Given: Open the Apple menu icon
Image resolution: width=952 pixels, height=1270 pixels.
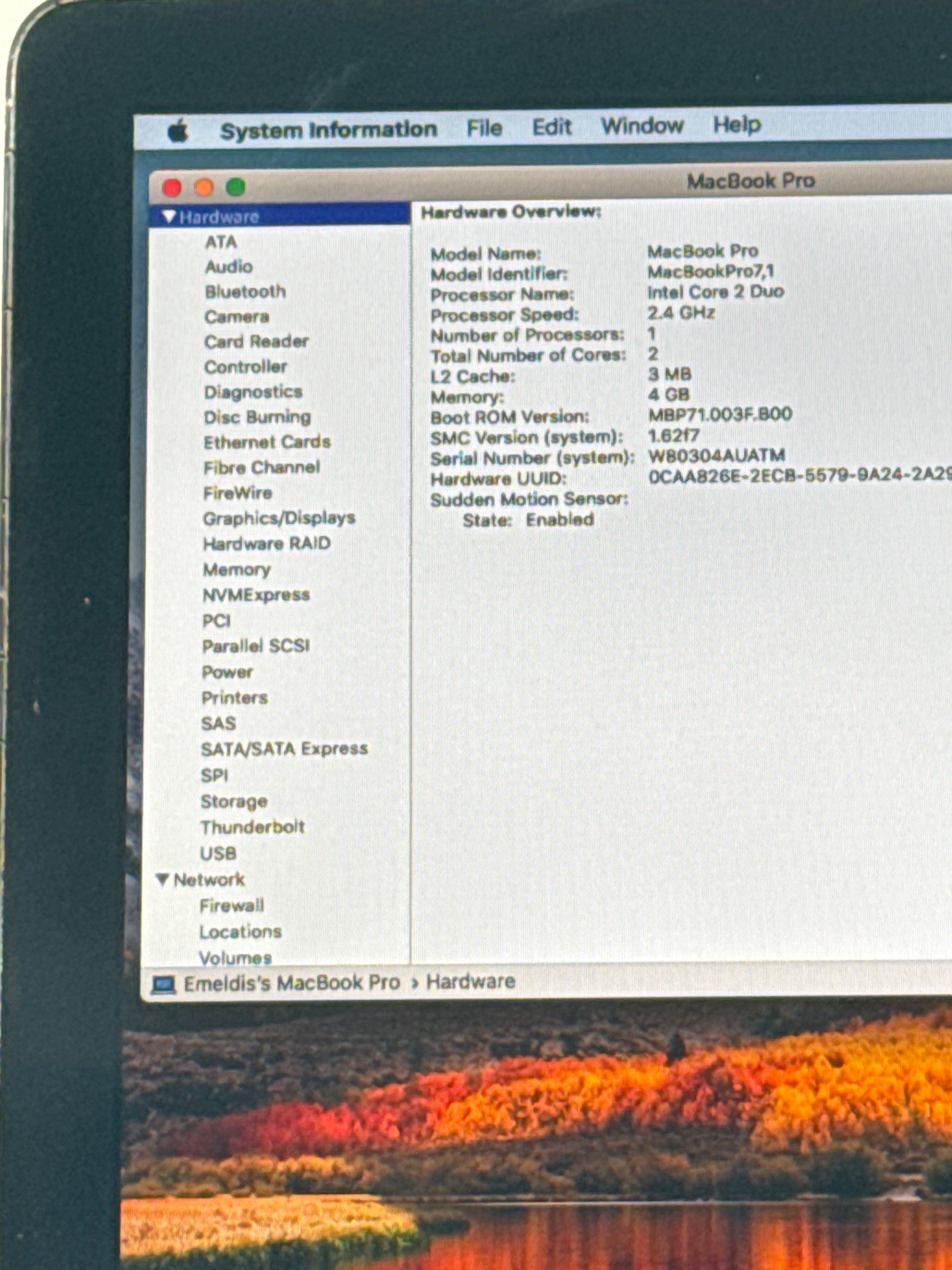Looking at the screenshot, I should [179, 132].
